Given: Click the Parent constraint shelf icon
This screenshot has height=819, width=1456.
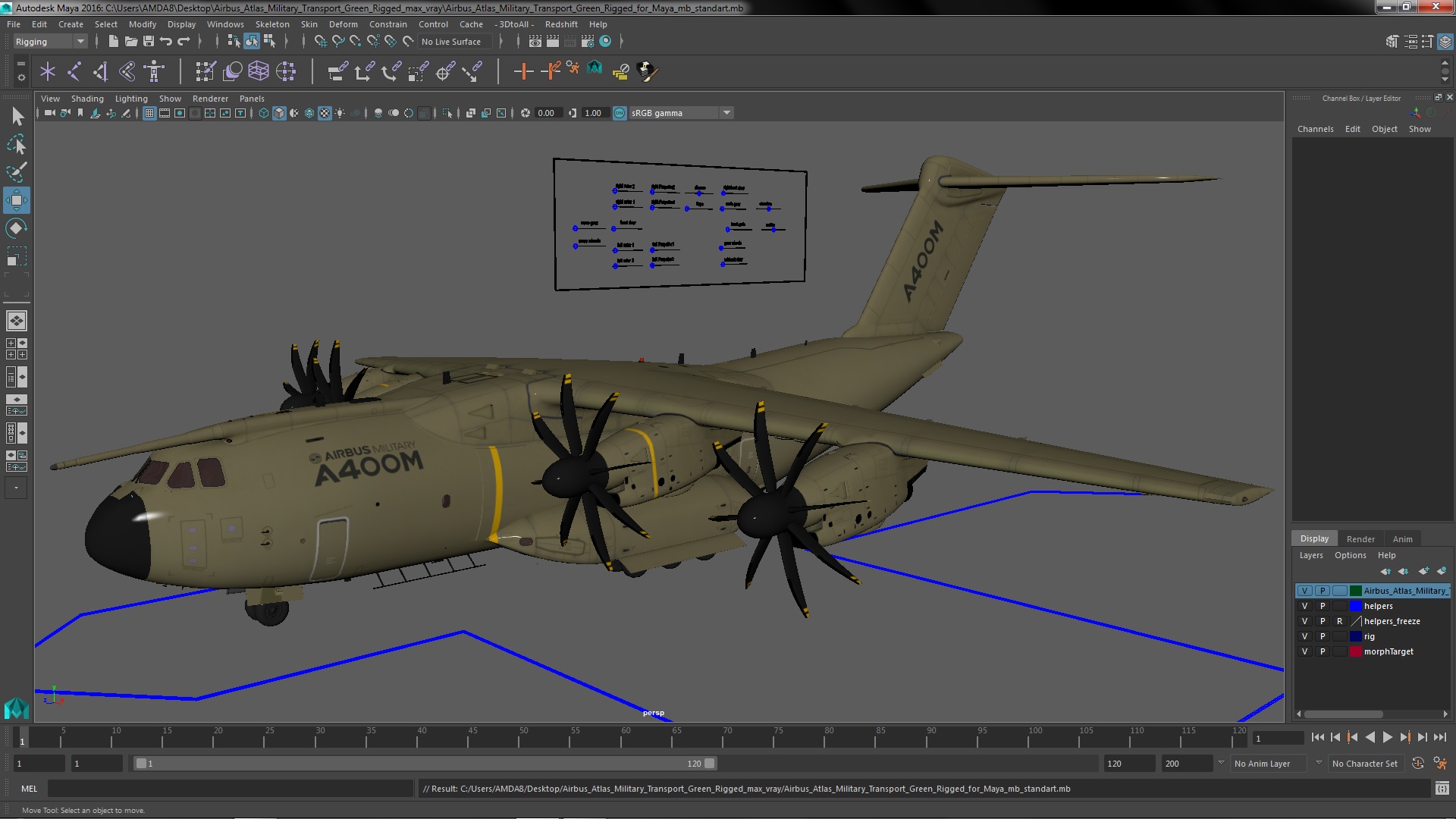Looking at the screenshot, I should click(x=337, y=71).
